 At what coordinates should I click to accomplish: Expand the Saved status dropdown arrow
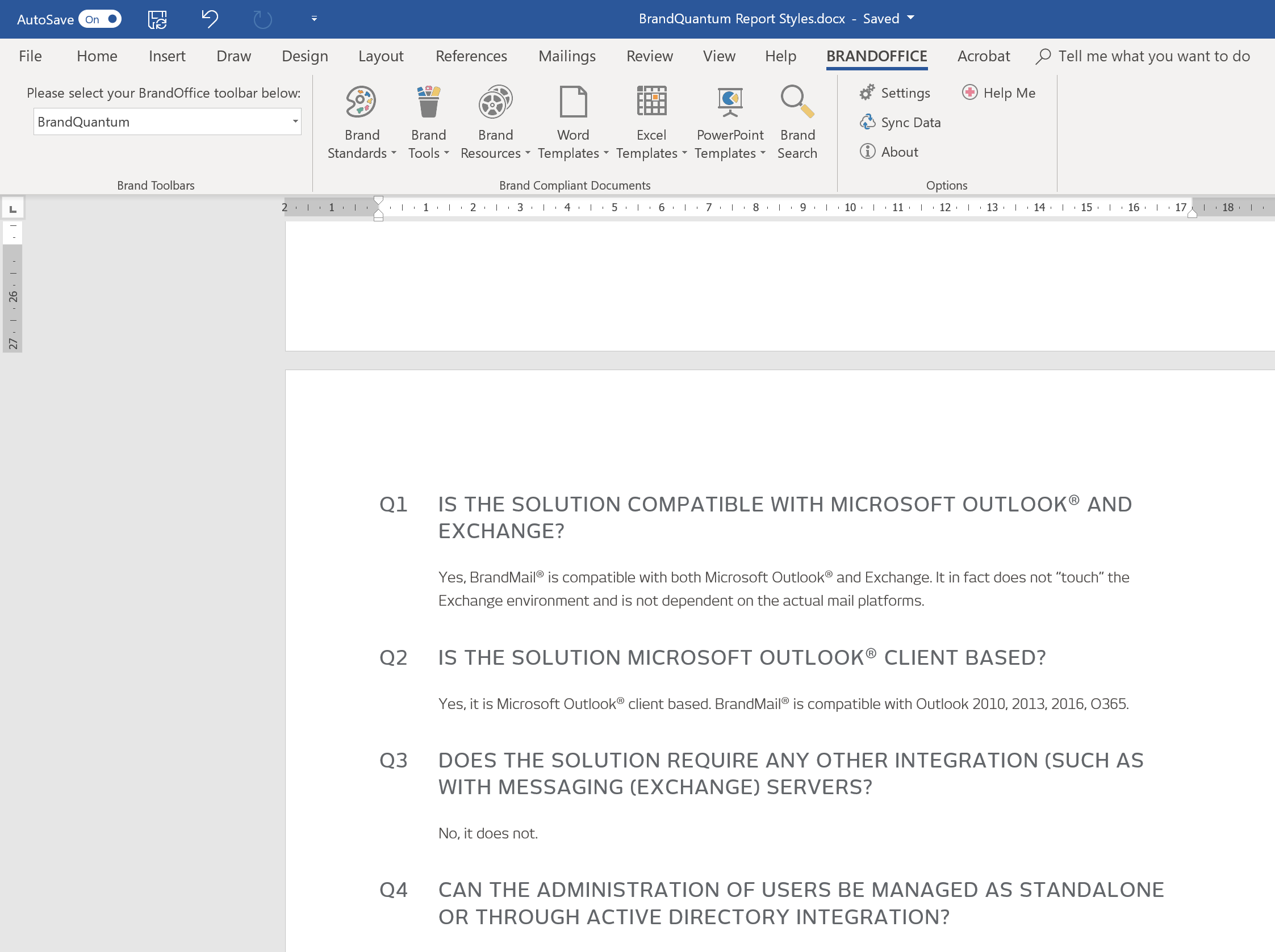pyautogui.click(x=912, y=18)
